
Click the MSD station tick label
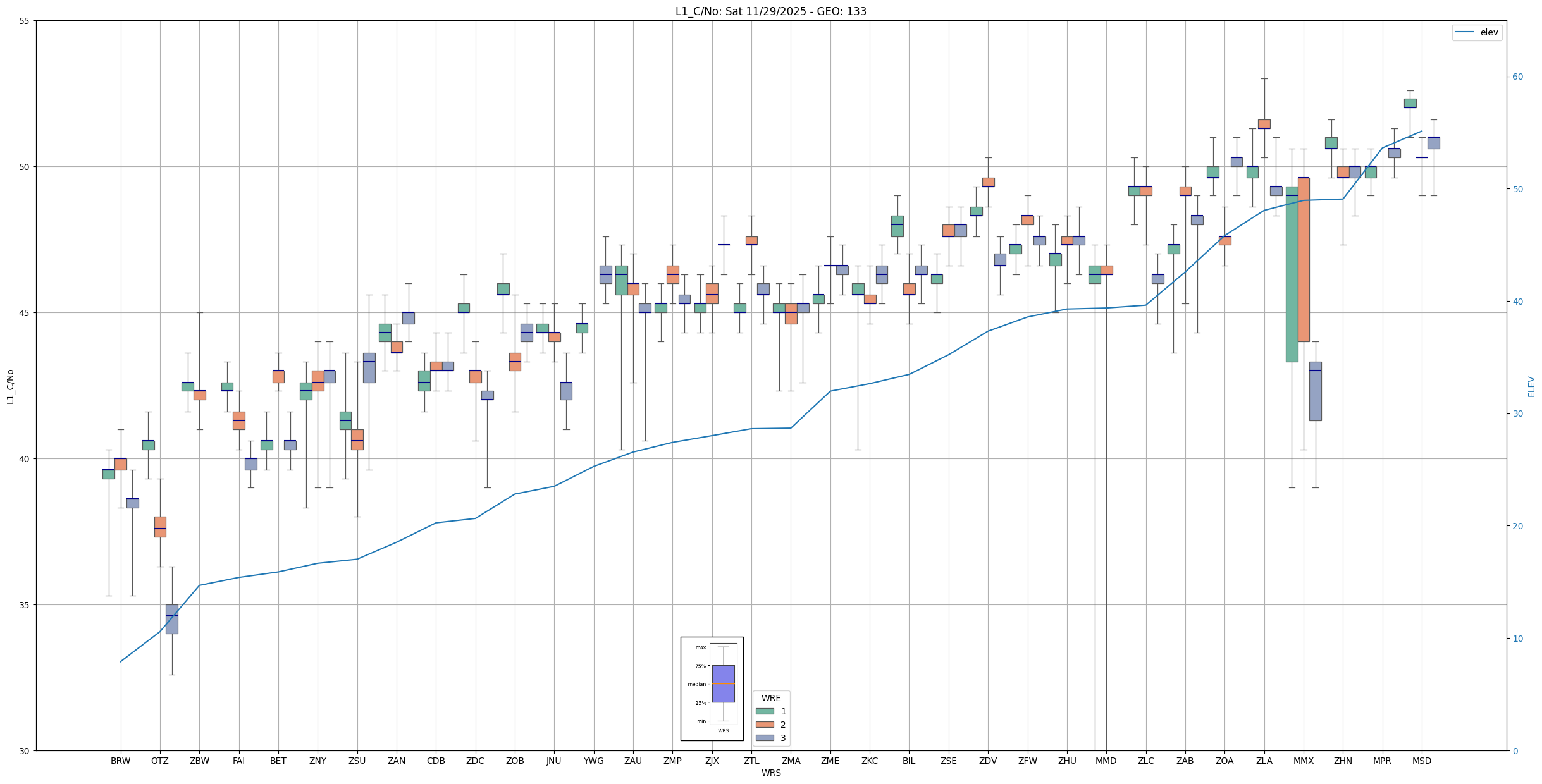[x=1421, y=761]
